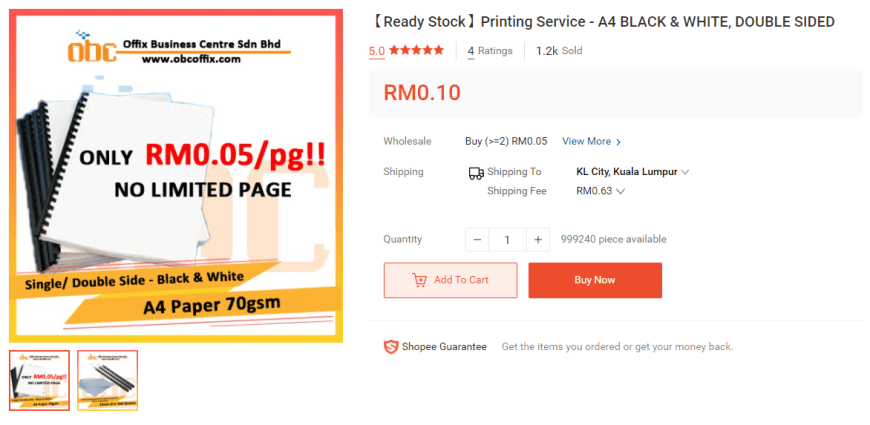870x425 pixels.
Task: Click the shipping truck icon
Action: click(476, 174)
